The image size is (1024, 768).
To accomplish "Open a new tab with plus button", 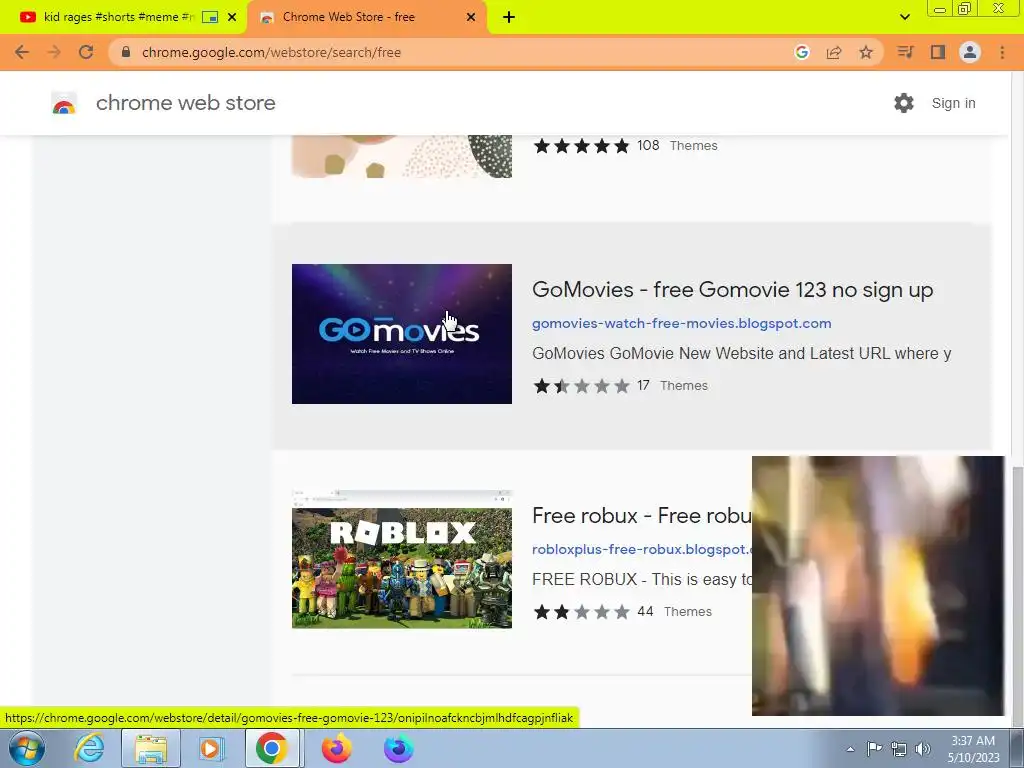I will [509, 18].
